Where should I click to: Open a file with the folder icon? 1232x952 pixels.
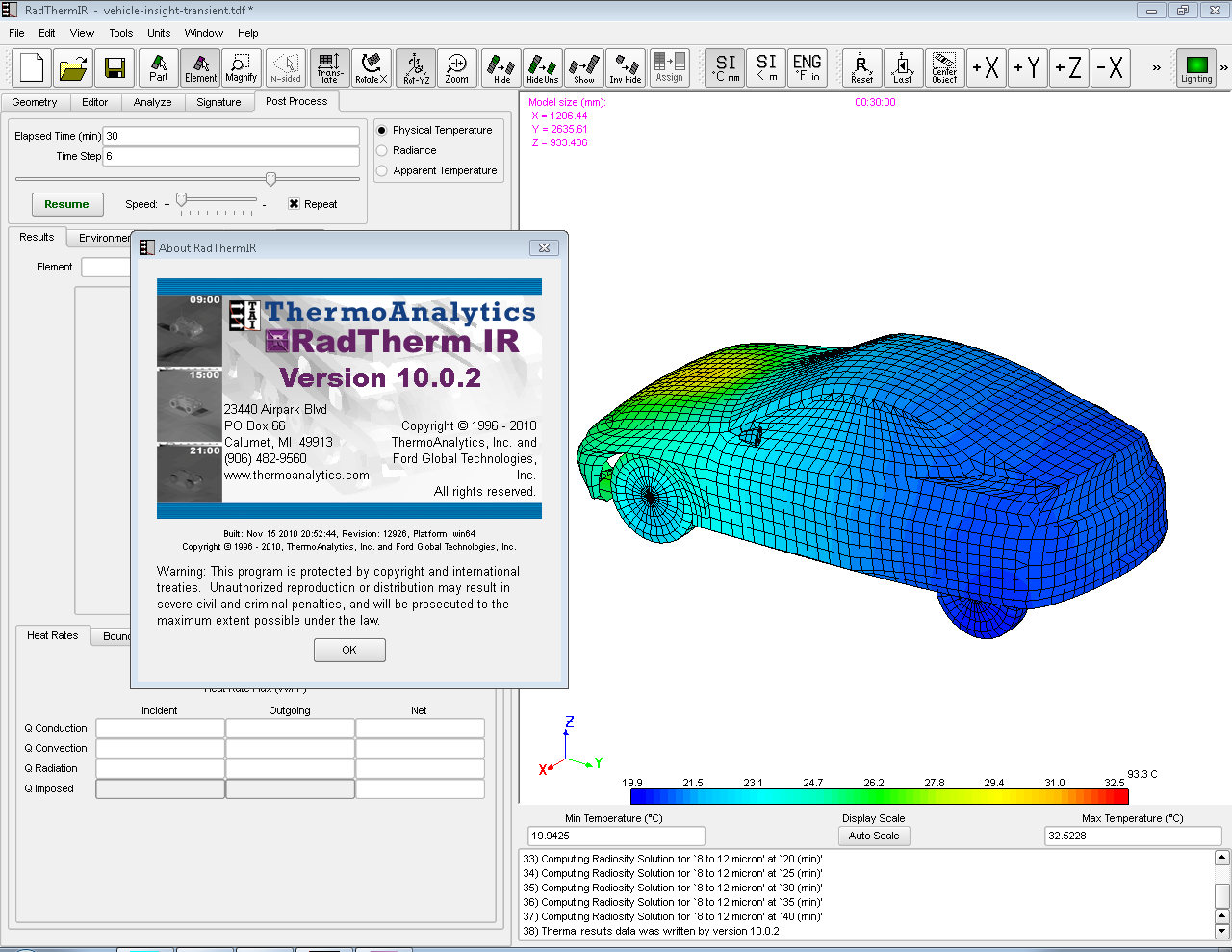(x=73, y=68)
